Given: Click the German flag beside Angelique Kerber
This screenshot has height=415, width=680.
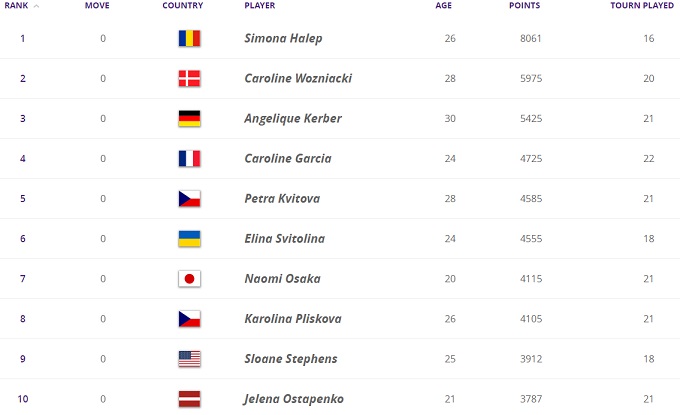Looking at the screenshot, I should [189, 119].
